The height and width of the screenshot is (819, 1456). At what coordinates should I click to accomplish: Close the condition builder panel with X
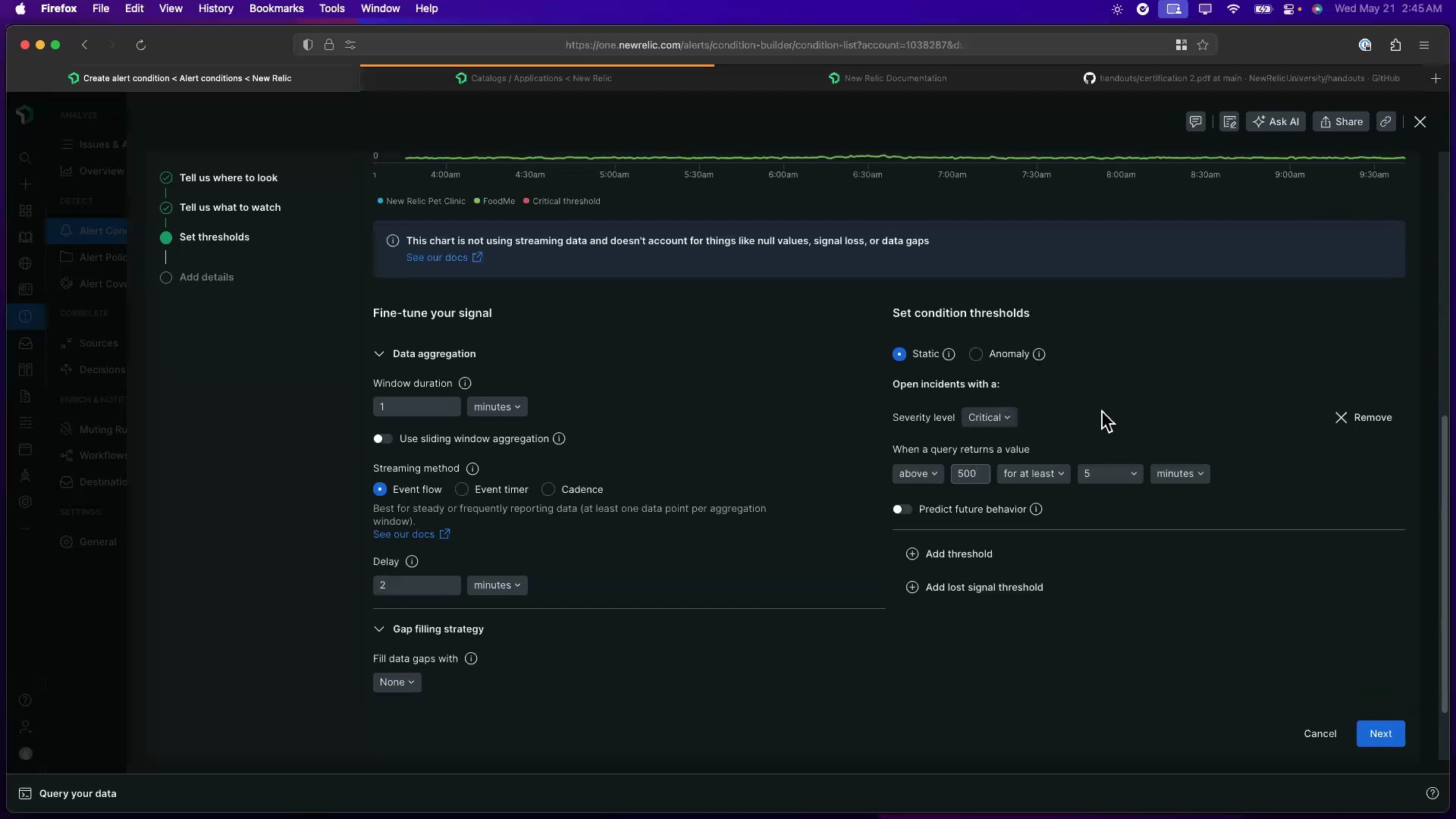[1420, 122]
